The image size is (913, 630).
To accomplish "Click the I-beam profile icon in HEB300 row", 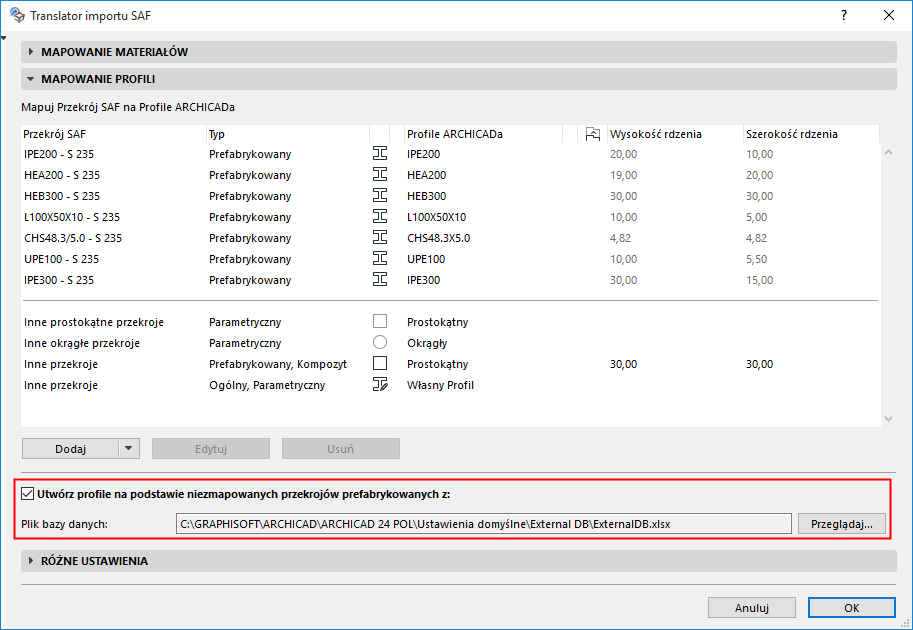I will point(380,196).
